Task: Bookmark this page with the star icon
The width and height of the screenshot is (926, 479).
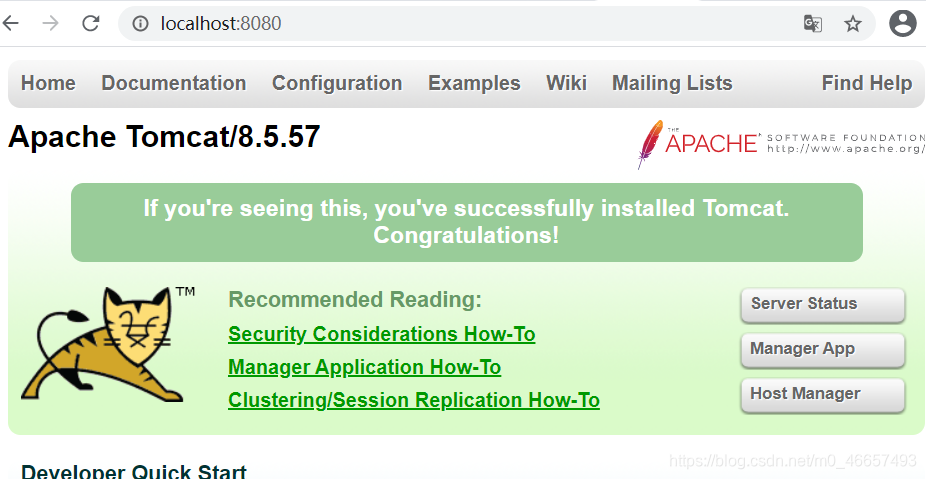Action: coord(852,24)
